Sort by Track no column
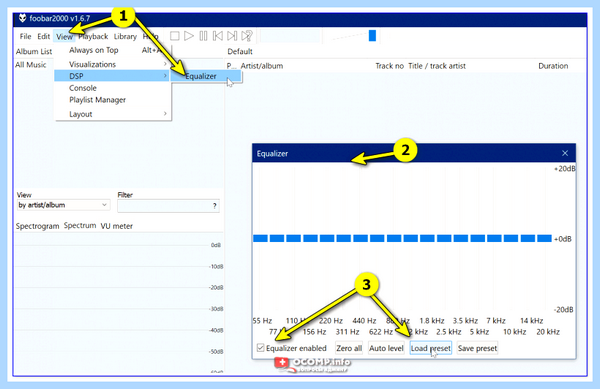600x389 pixels. coord(390,66)
